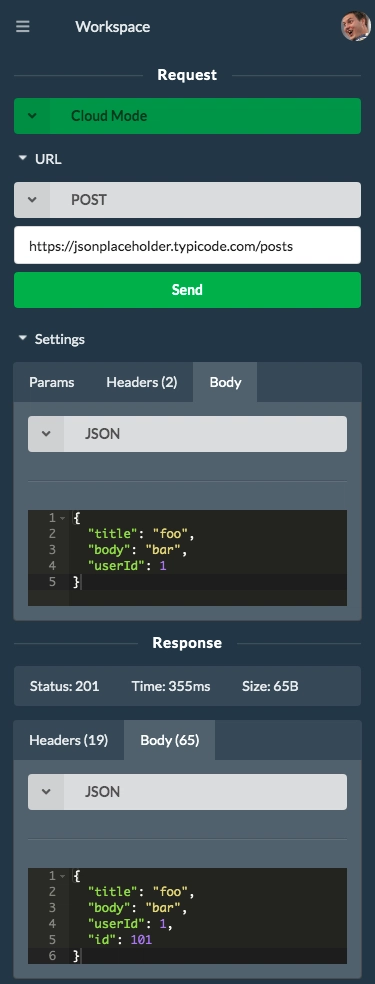Viewport: 375px width, 984px height.
Task: Click the request URL input field
Action: pyautogui.click(x=188, y=245)
